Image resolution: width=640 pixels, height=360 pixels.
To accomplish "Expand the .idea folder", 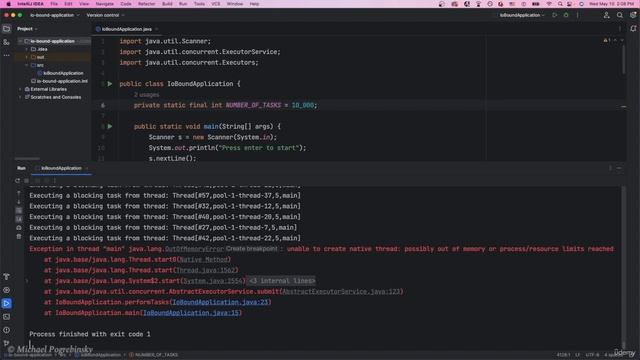I will [27, 49].
